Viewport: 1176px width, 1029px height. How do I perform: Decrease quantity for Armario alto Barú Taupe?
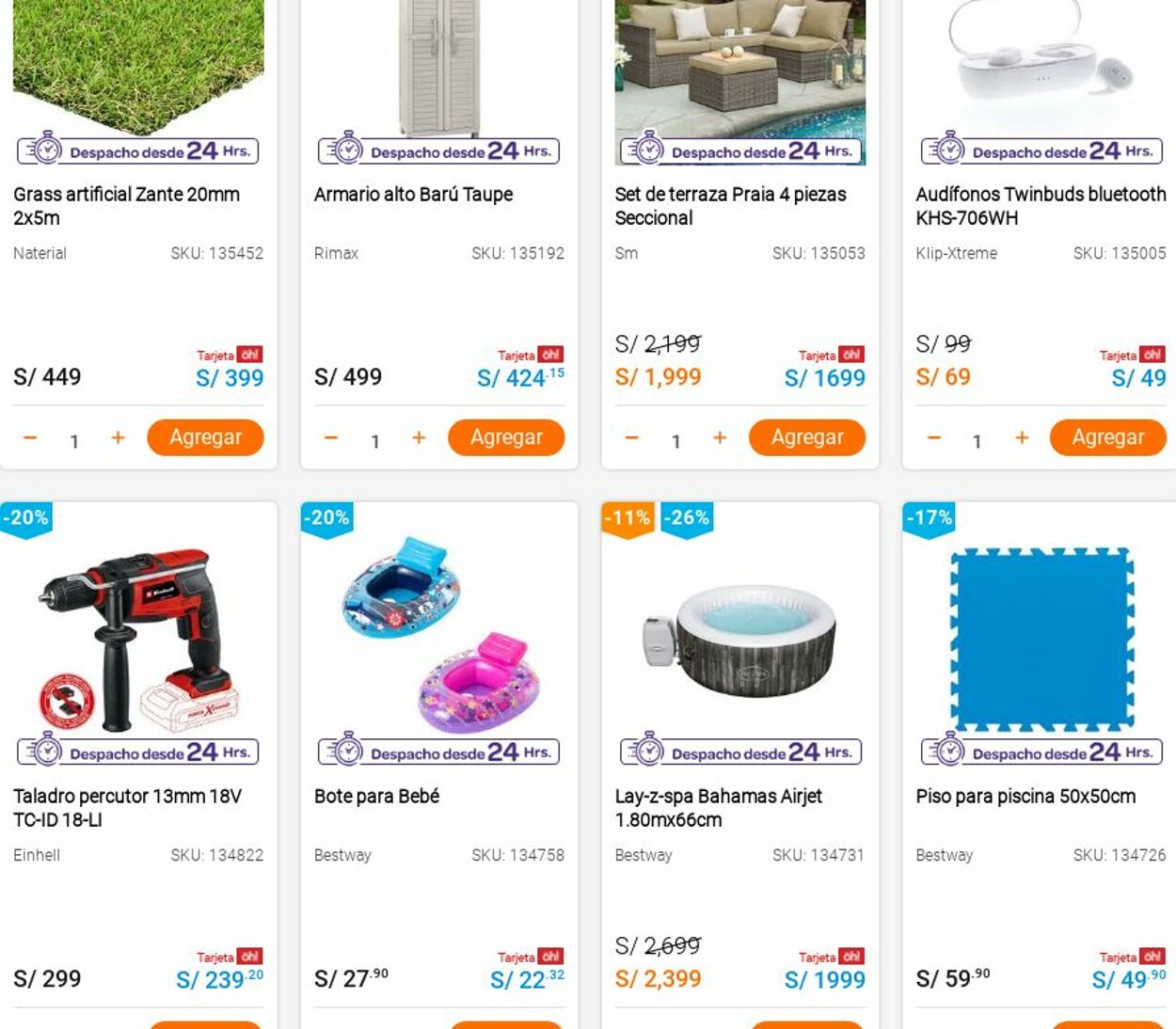(330, 437)
